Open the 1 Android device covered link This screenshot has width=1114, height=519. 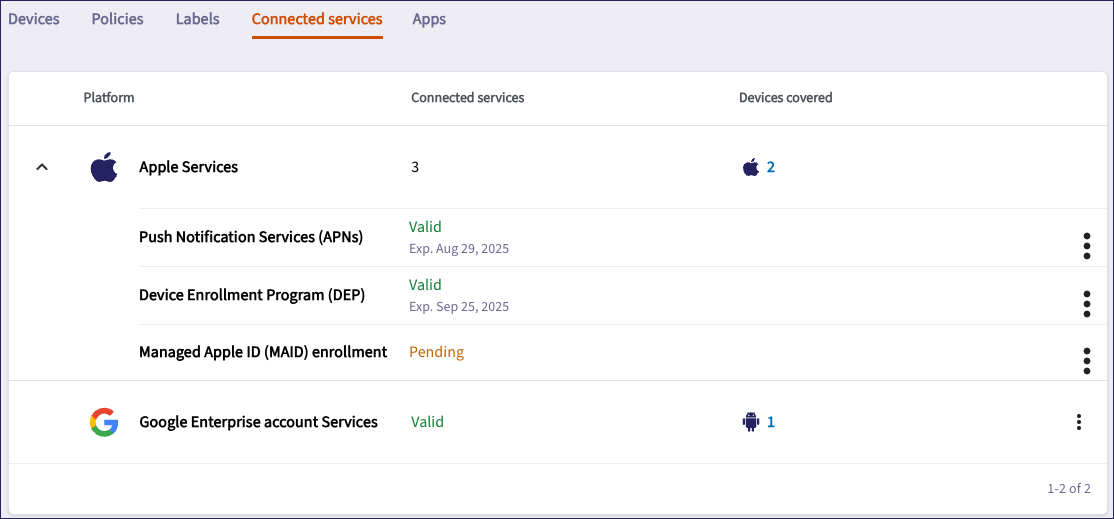coord(771,422)
